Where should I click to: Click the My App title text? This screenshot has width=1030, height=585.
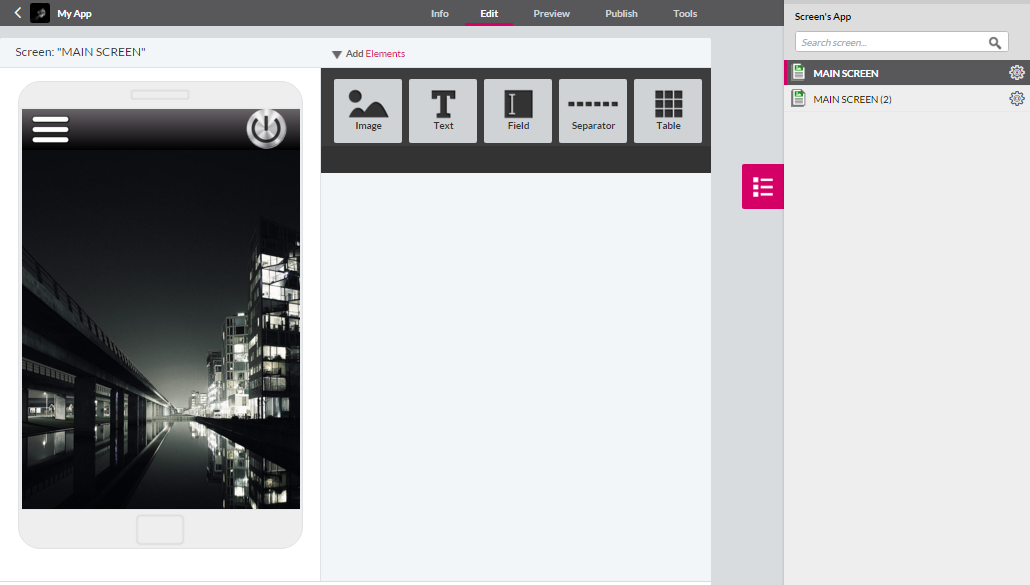74,13
